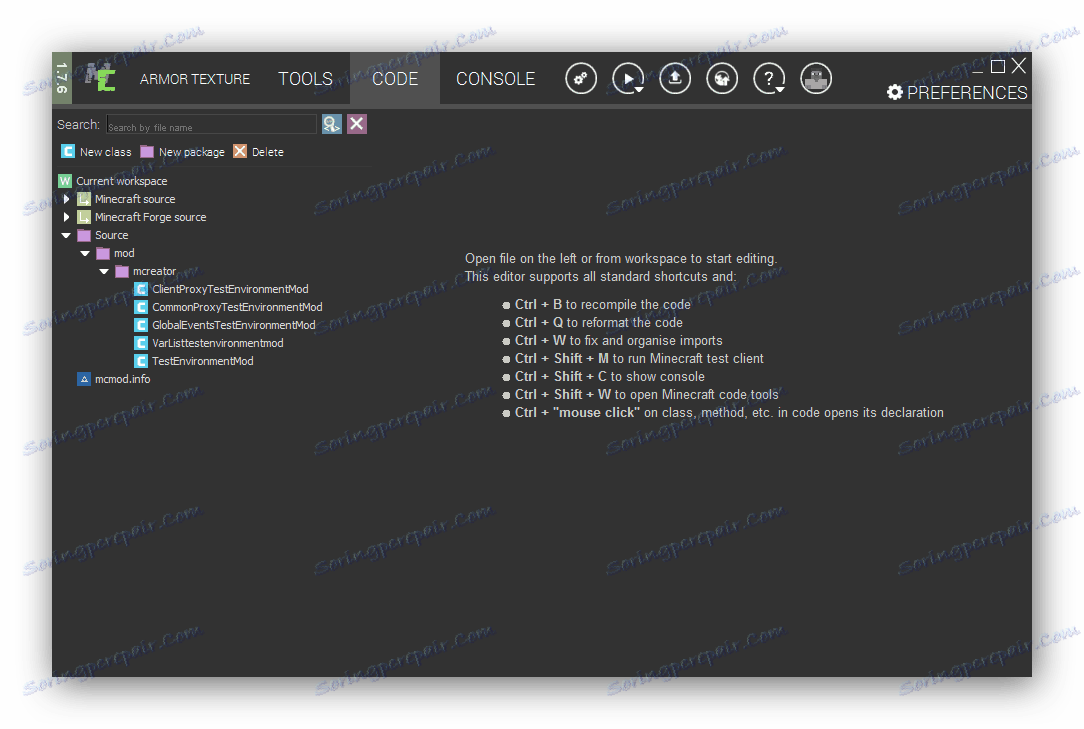Click the gears build workspace icon
1084x729 pixels.
[x=581, y=78]
